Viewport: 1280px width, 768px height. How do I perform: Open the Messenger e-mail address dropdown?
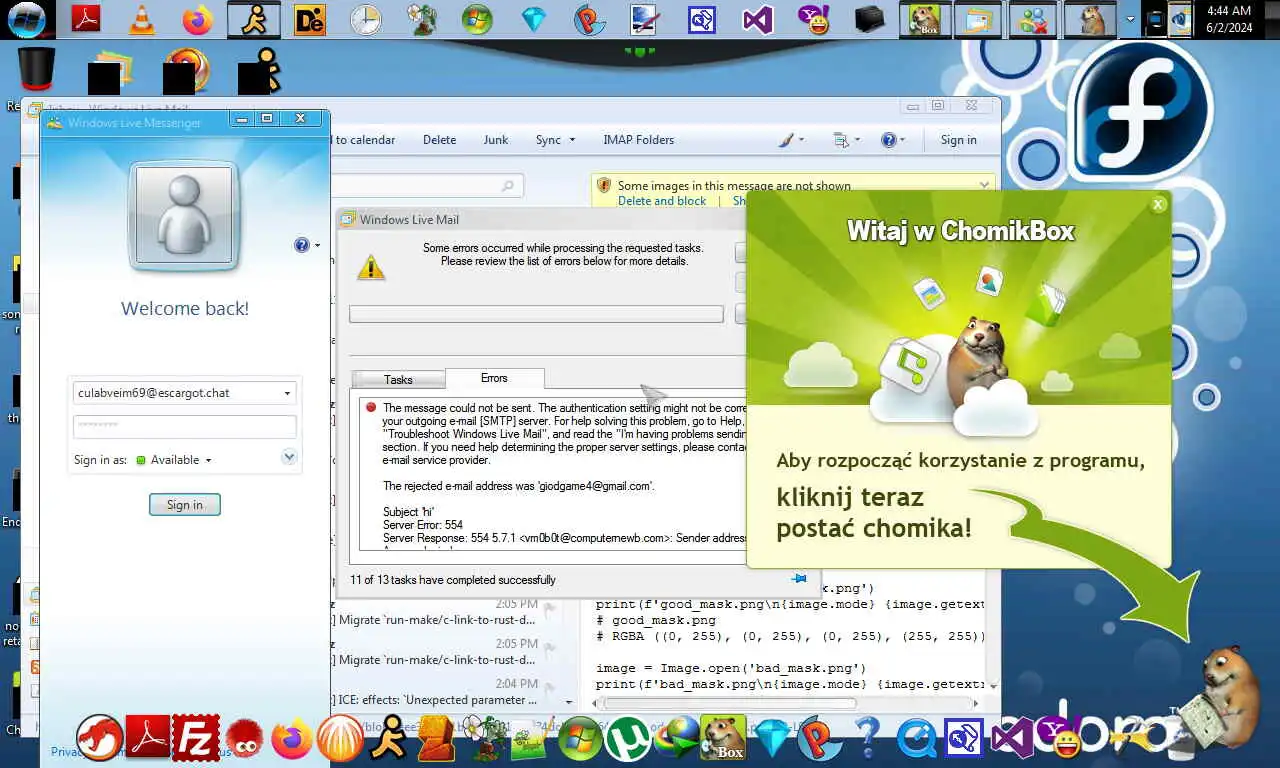287,393
